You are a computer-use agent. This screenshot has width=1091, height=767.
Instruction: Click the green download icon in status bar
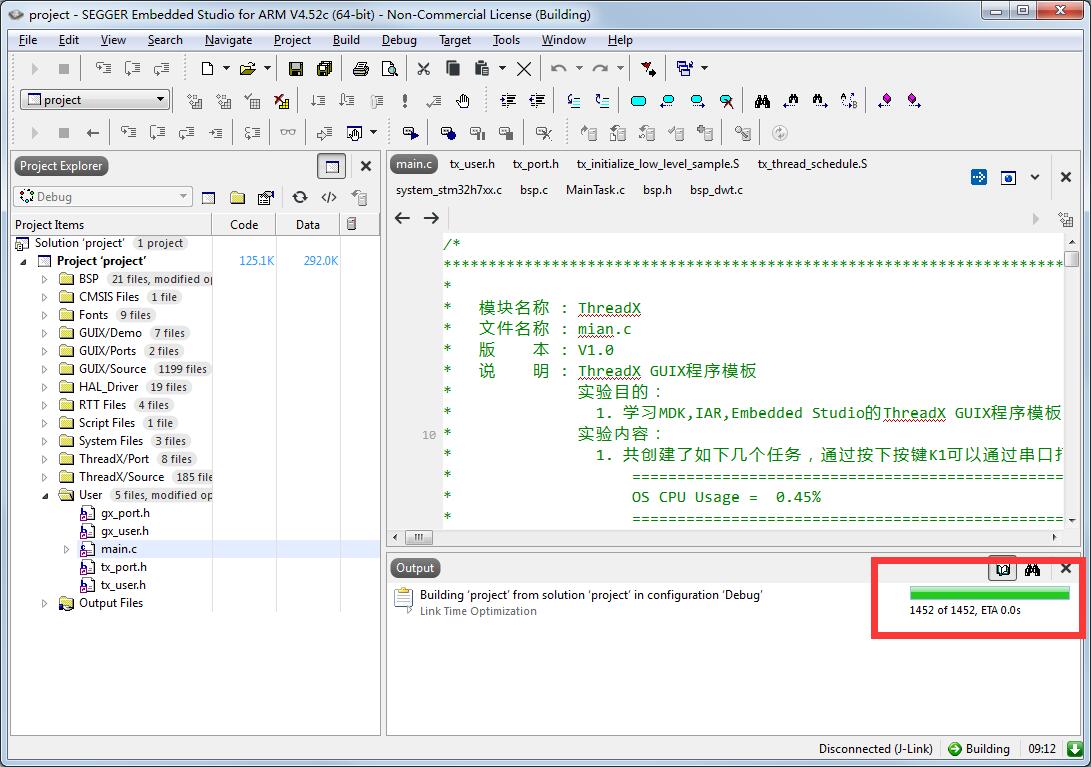[1074, 749]
